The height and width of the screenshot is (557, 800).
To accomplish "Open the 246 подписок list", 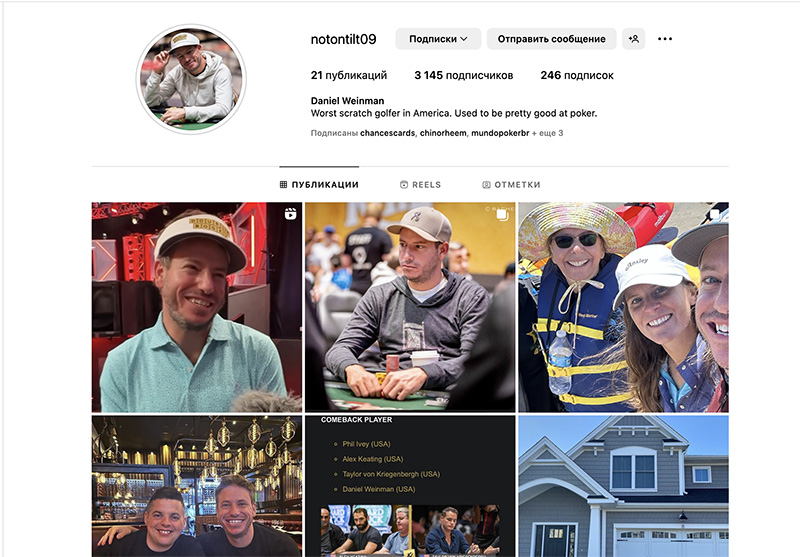I will (x=577, y=75).
